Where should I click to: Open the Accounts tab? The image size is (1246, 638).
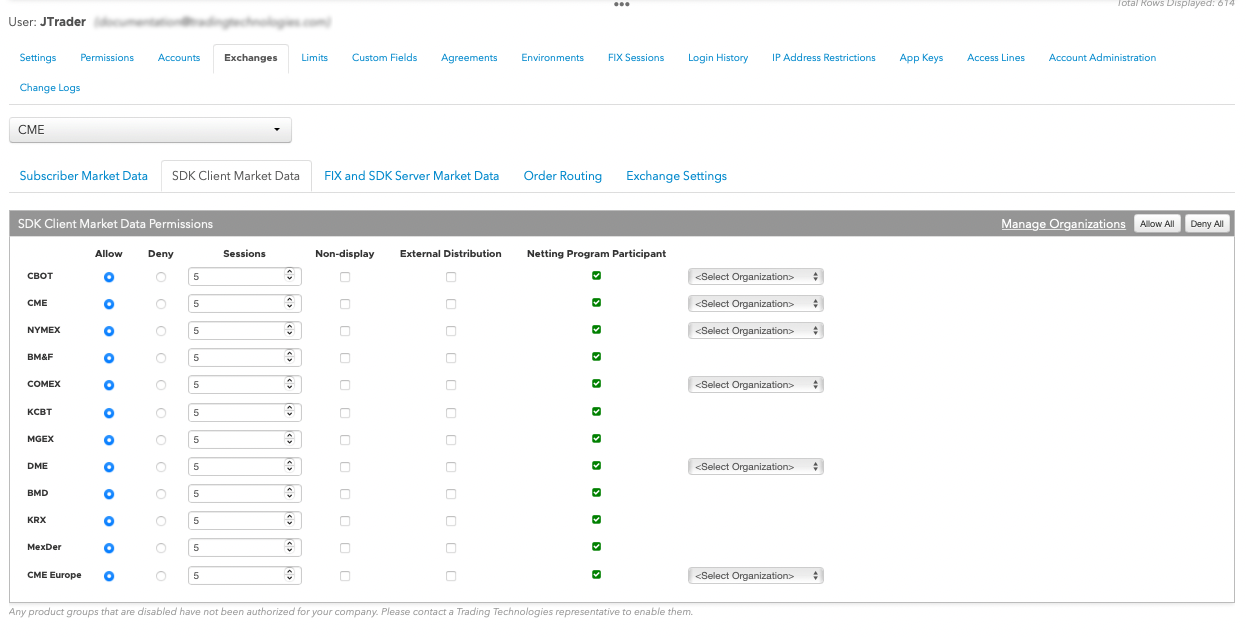point(179,58)
